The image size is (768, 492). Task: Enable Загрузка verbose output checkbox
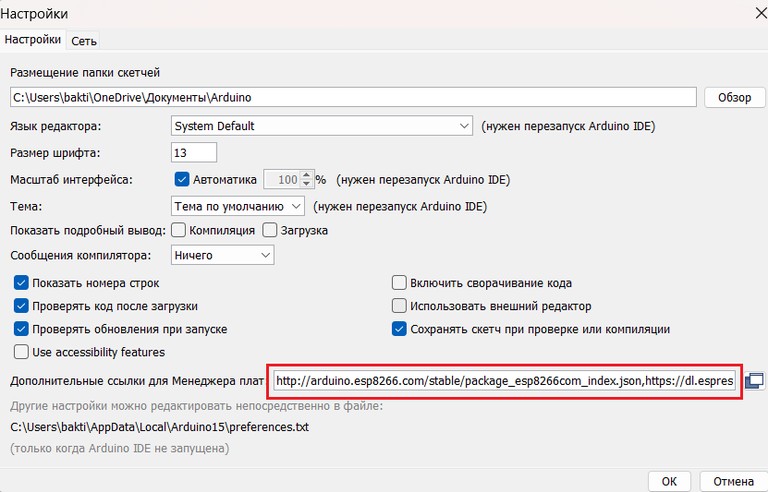[x=269, y=230]
